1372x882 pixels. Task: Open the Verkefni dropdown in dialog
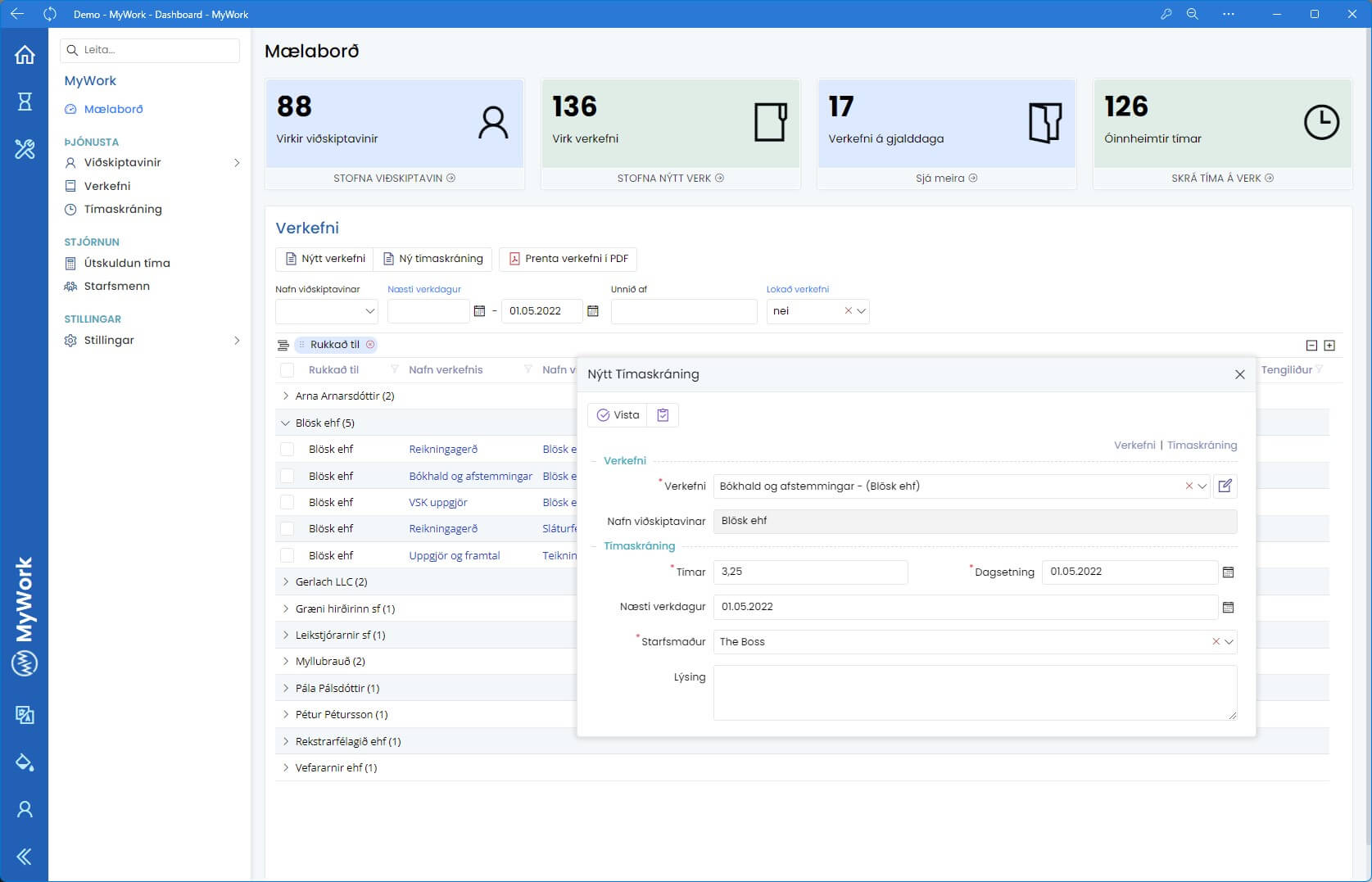coord(1202,486)
